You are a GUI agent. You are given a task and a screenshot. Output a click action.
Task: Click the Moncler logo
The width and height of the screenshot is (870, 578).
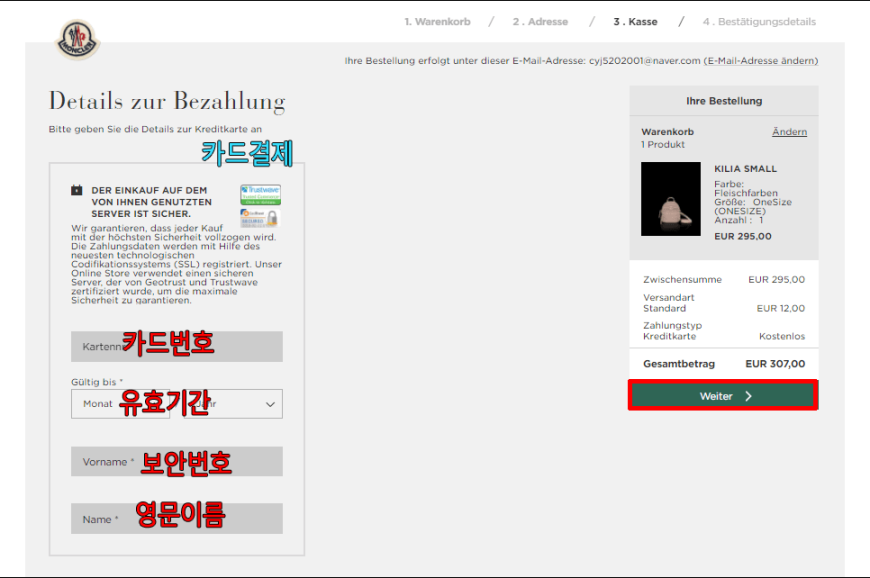pos(77,39)
